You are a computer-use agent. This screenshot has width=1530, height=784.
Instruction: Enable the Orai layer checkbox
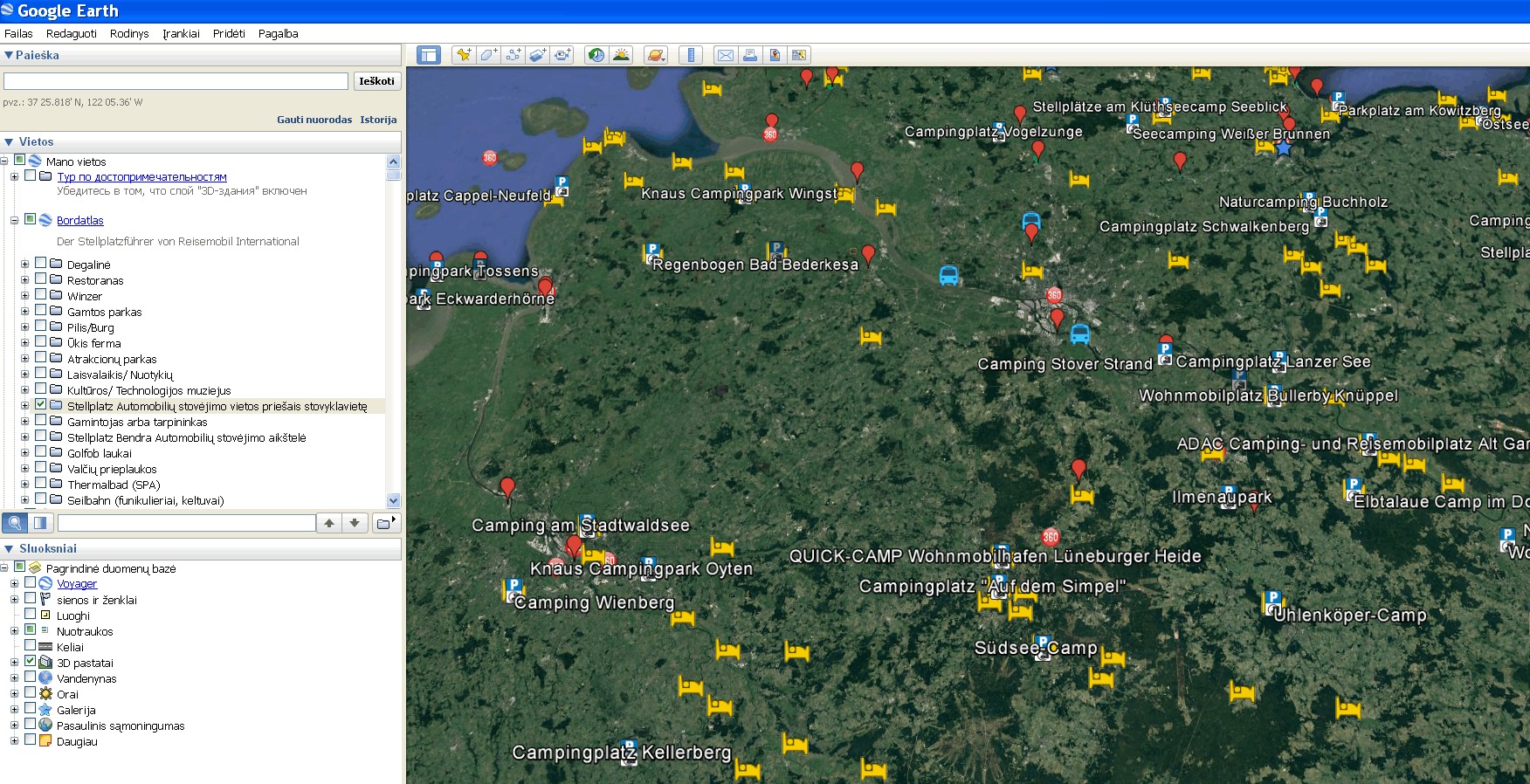(30, 692)
